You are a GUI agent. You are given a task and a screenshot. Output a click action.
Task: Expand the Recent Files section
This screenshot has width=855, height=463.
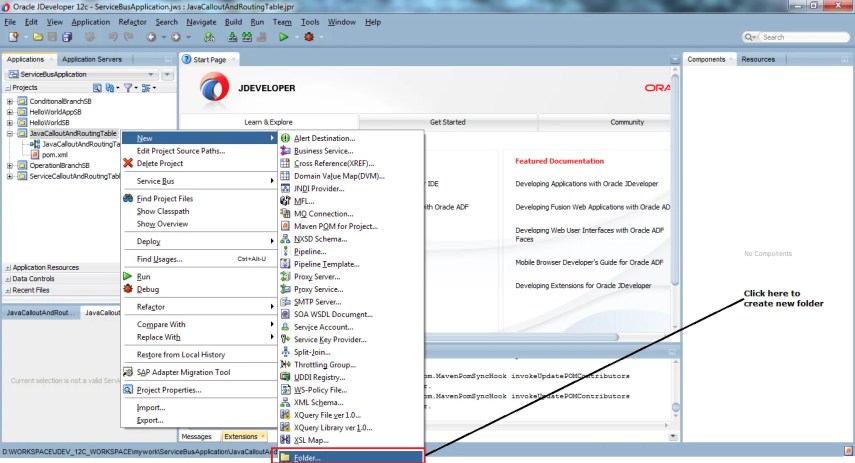coord(8,290)
